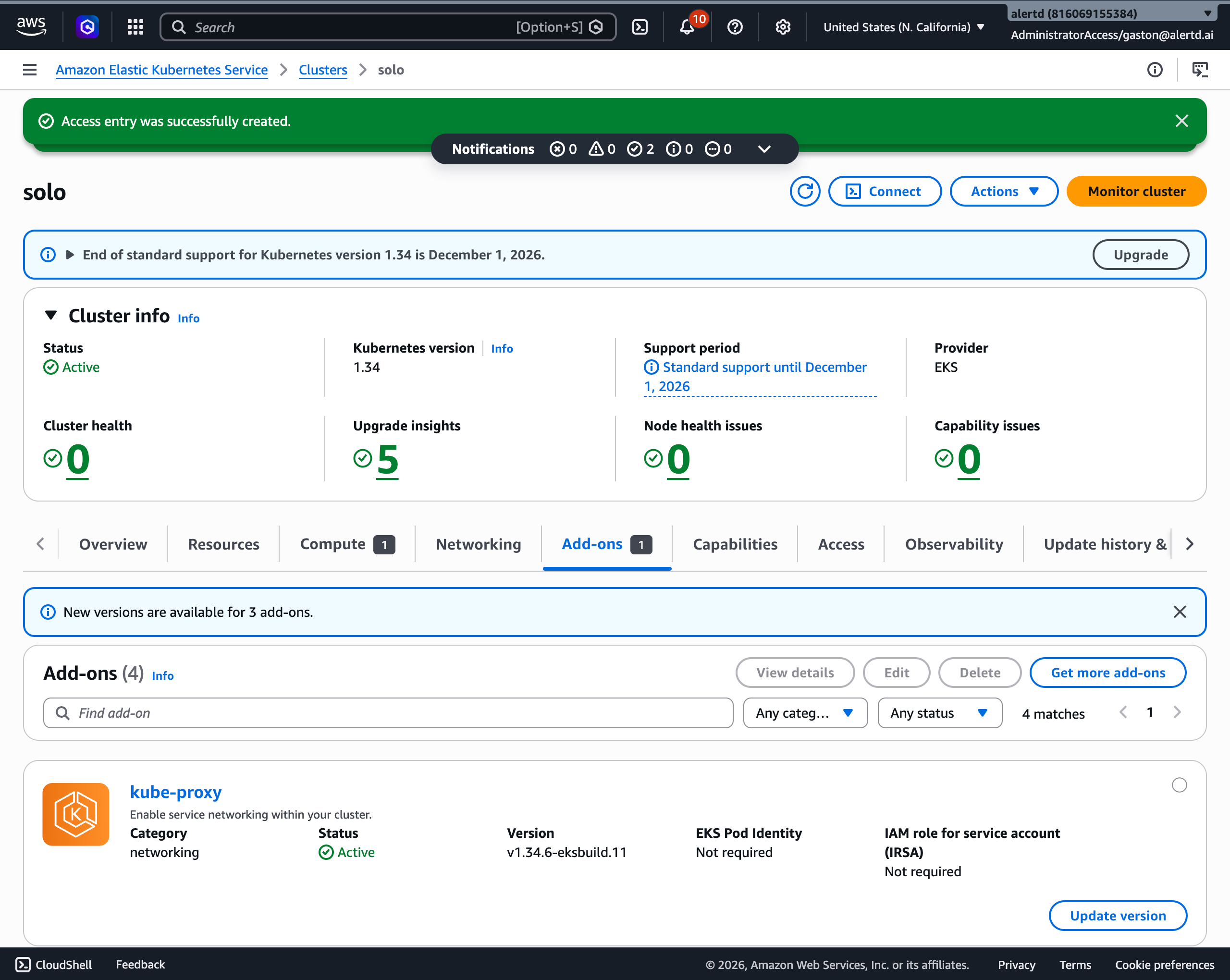Dismiss the access entry success banner

(x=1182, y=121)
